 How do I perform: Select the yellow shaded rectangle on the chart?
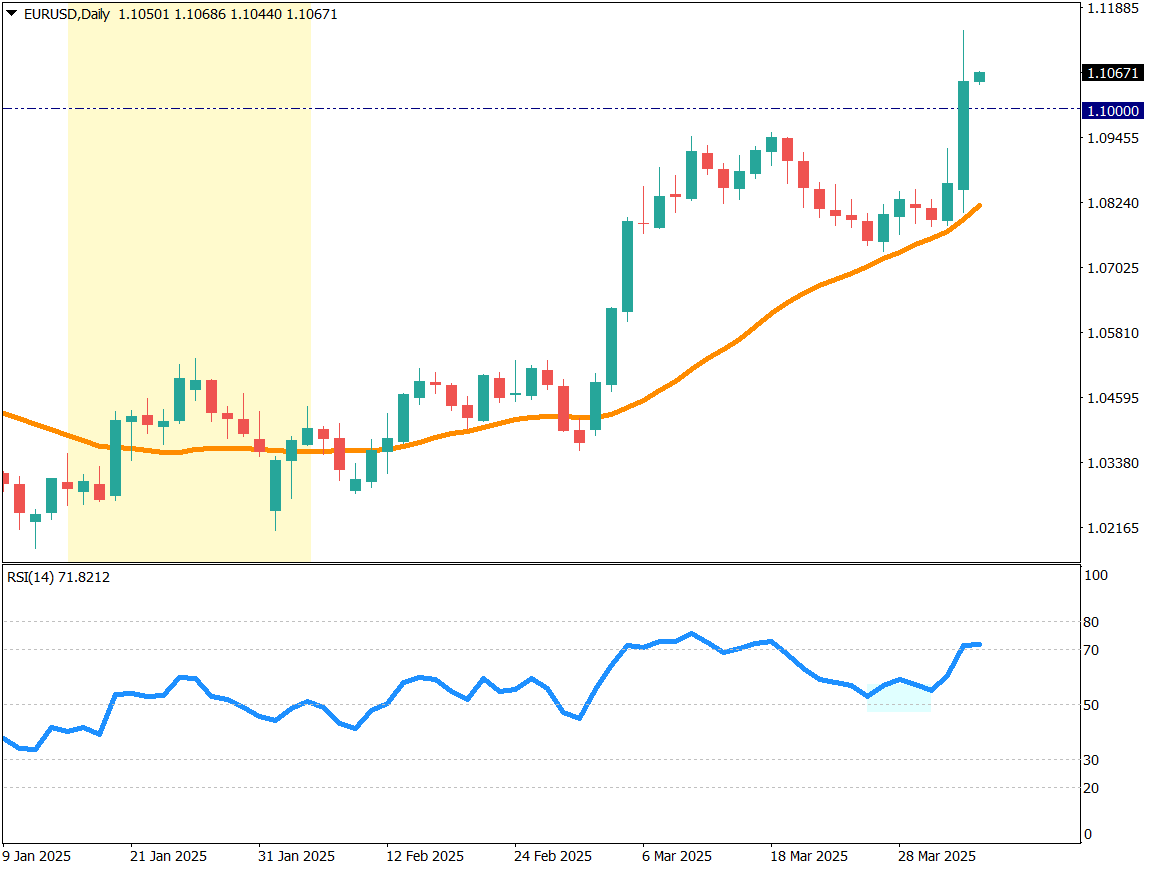pyautogui.click(x=188, y=250)
